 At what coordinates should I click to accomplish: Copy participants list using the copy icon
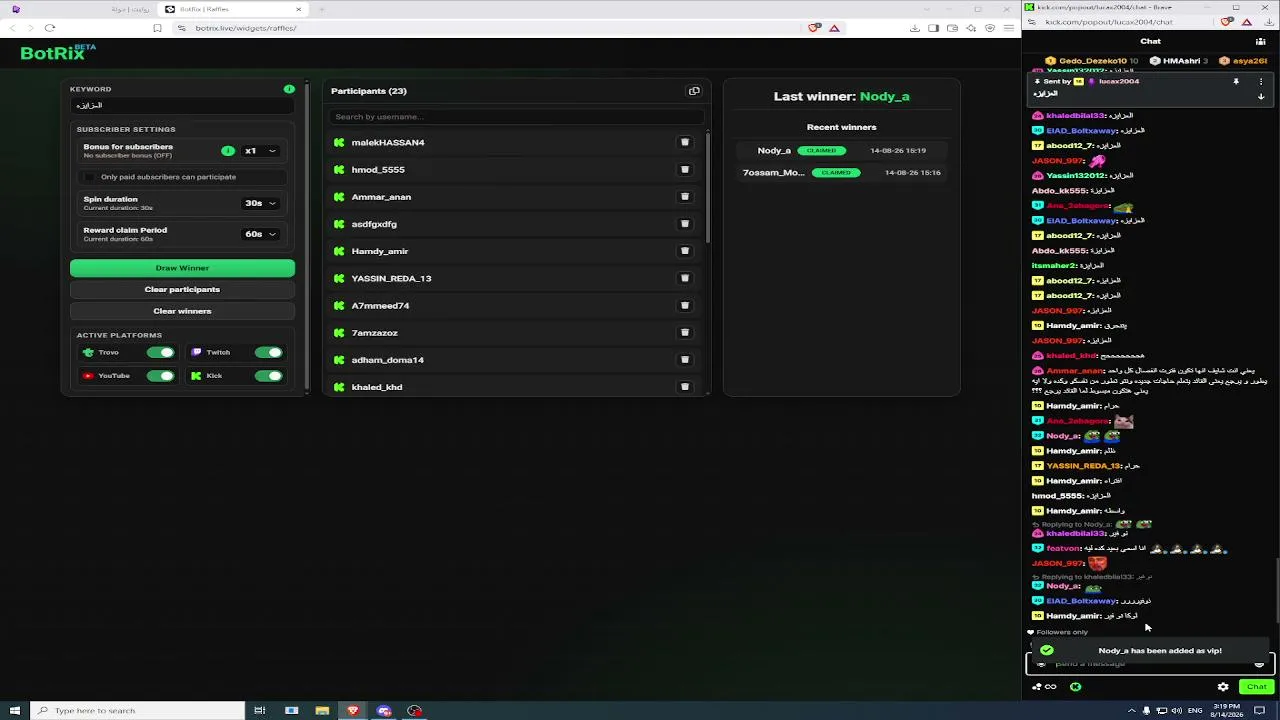[694, 91]
